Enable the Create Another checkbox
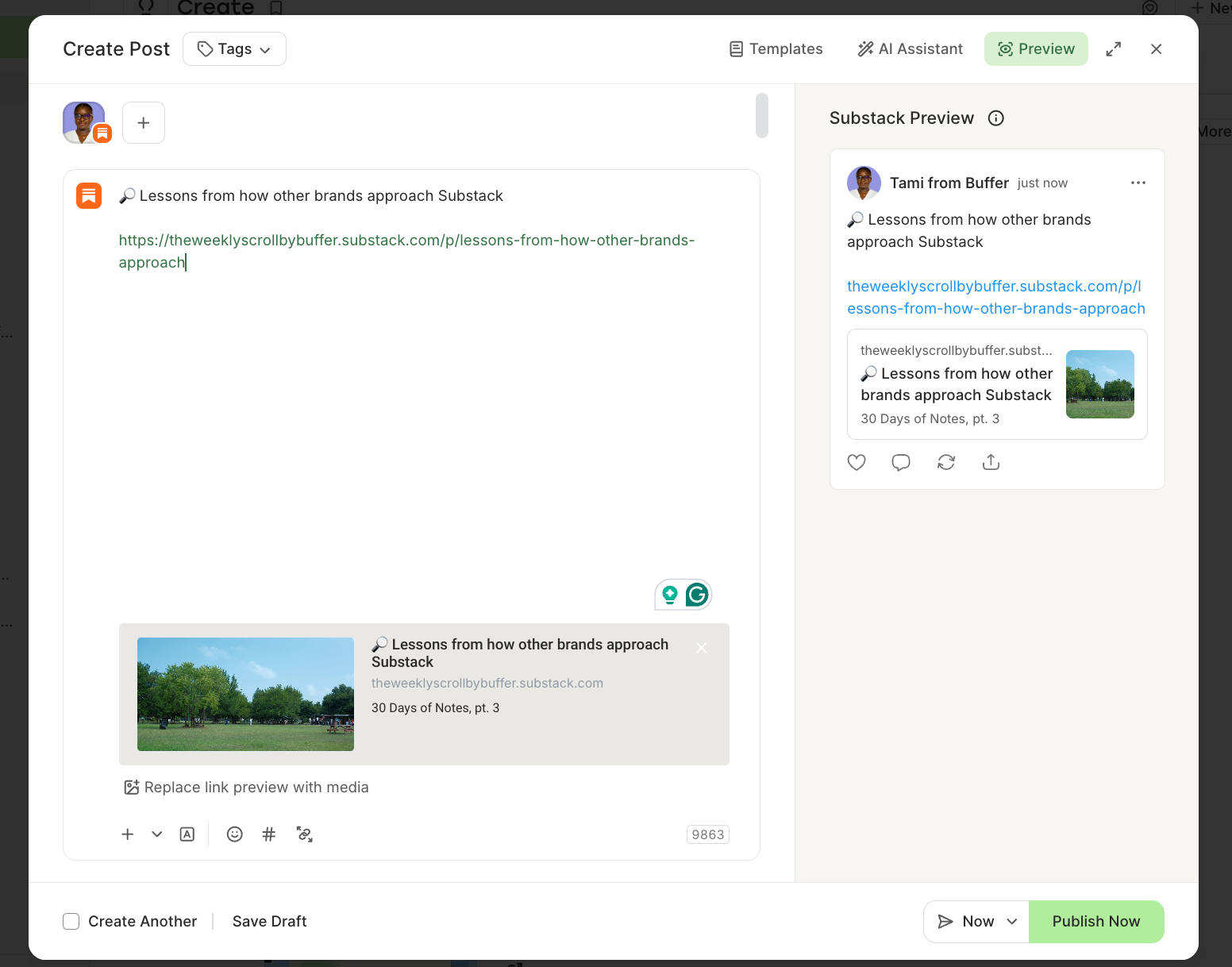 71,922
